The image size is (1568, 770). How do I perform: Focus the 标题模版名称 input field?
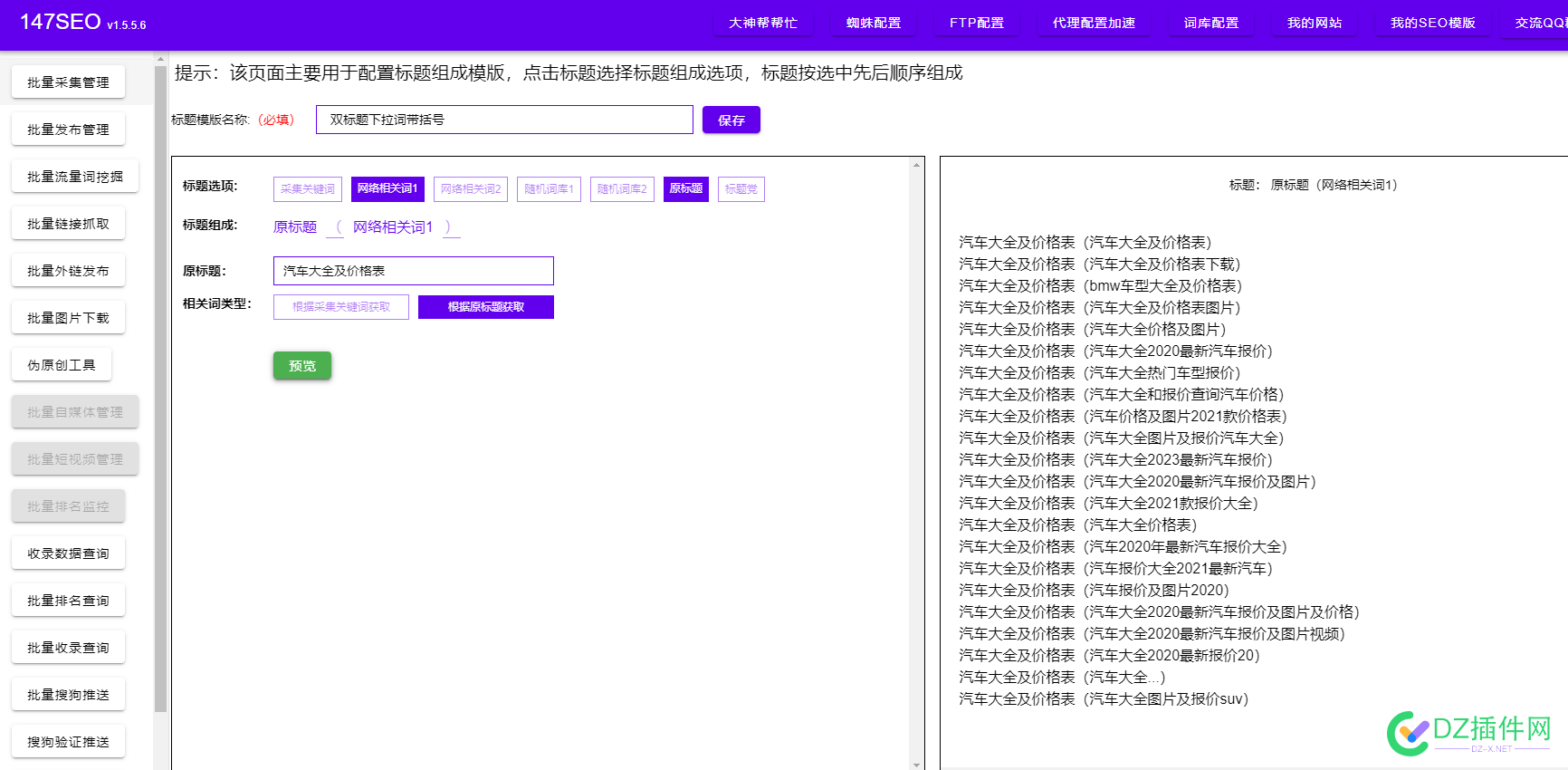pos(504,120)
